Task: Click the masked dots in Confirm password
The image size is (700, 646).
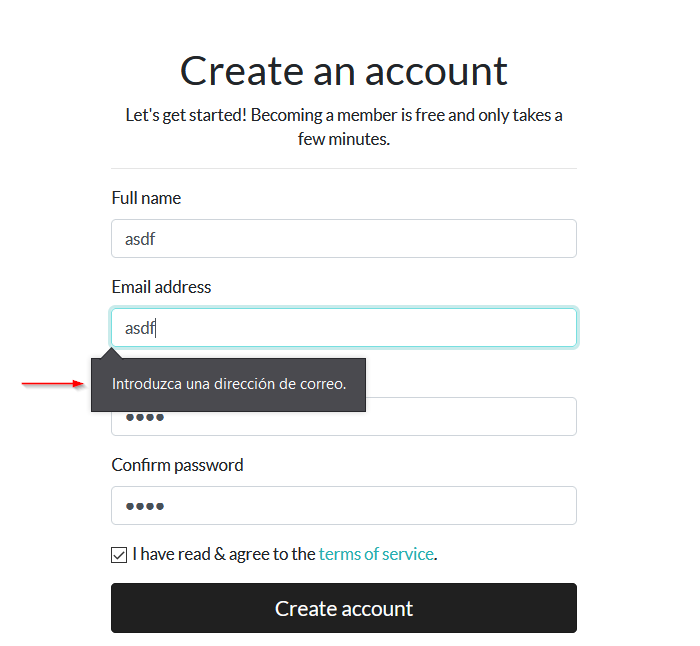Action: point(144,506)
